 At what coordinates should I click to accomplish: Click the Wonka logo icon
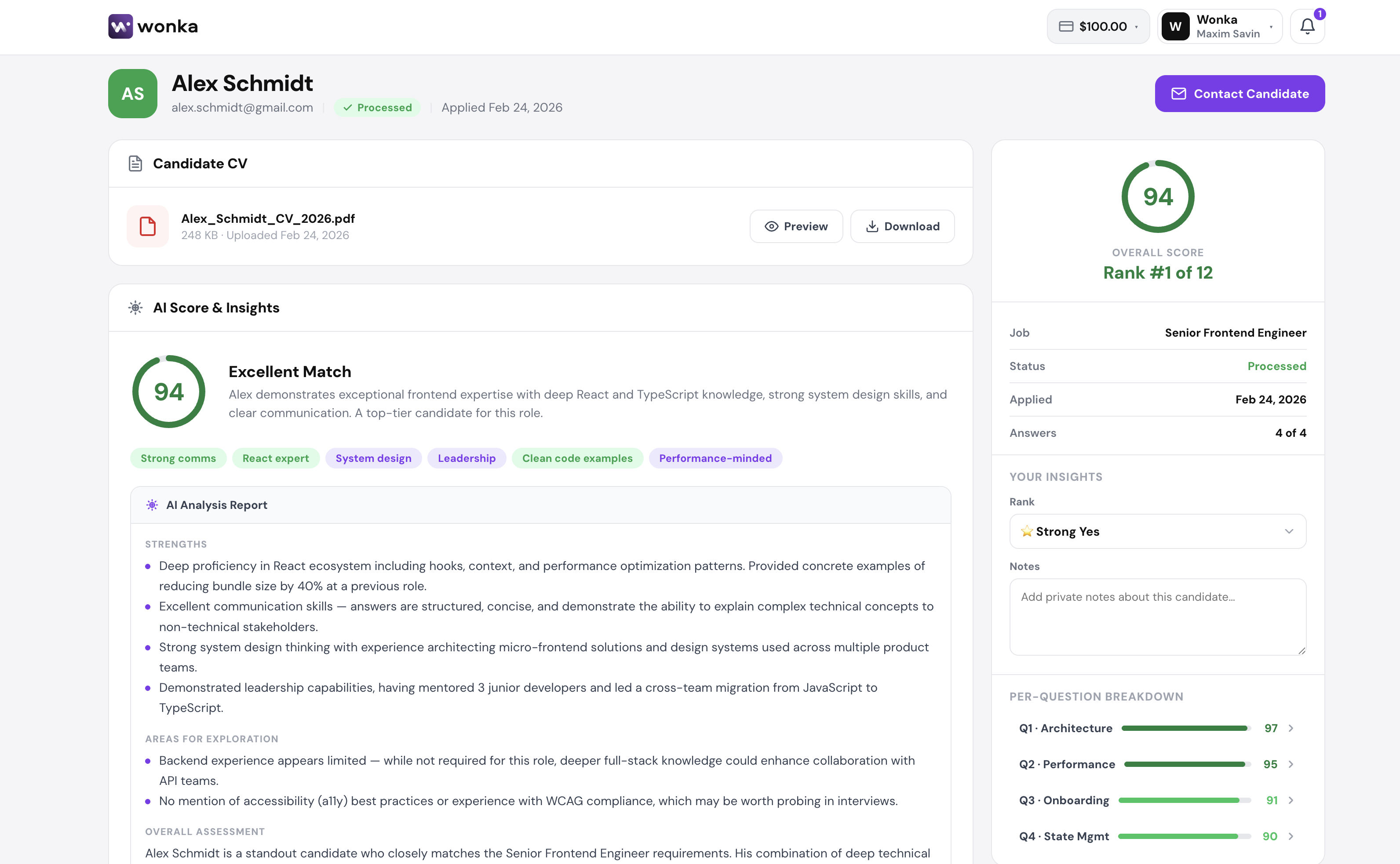120,26
